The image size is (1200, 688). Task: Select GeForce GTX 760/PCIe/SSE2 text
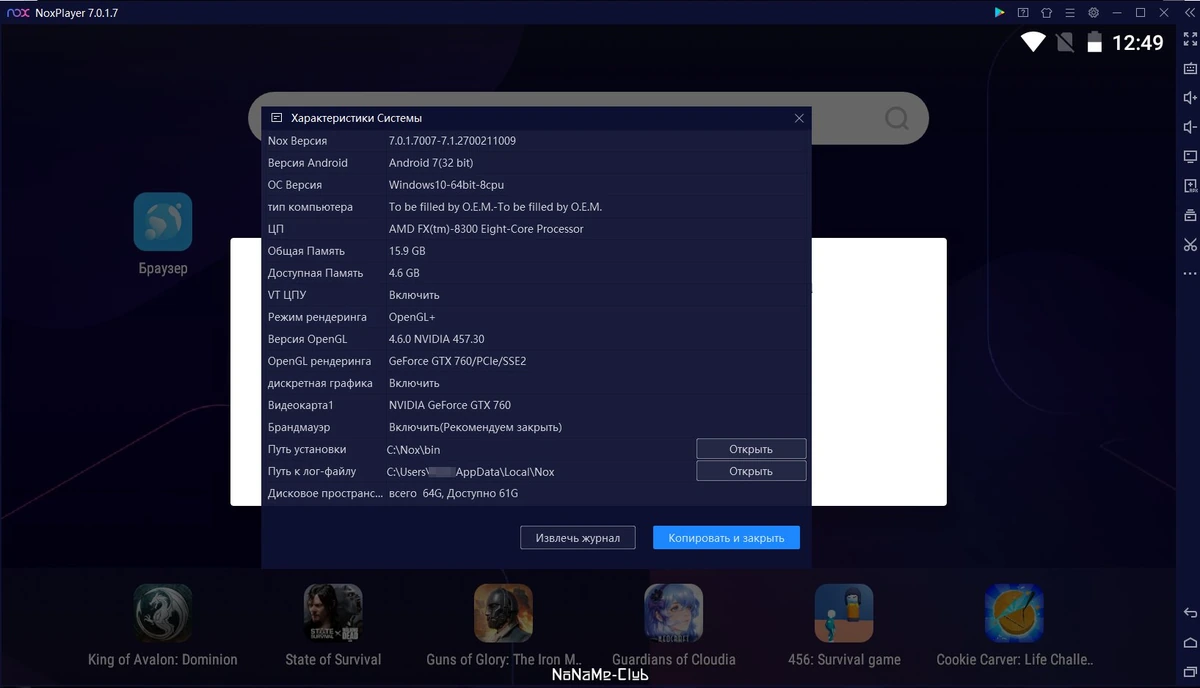pos(457,361)
